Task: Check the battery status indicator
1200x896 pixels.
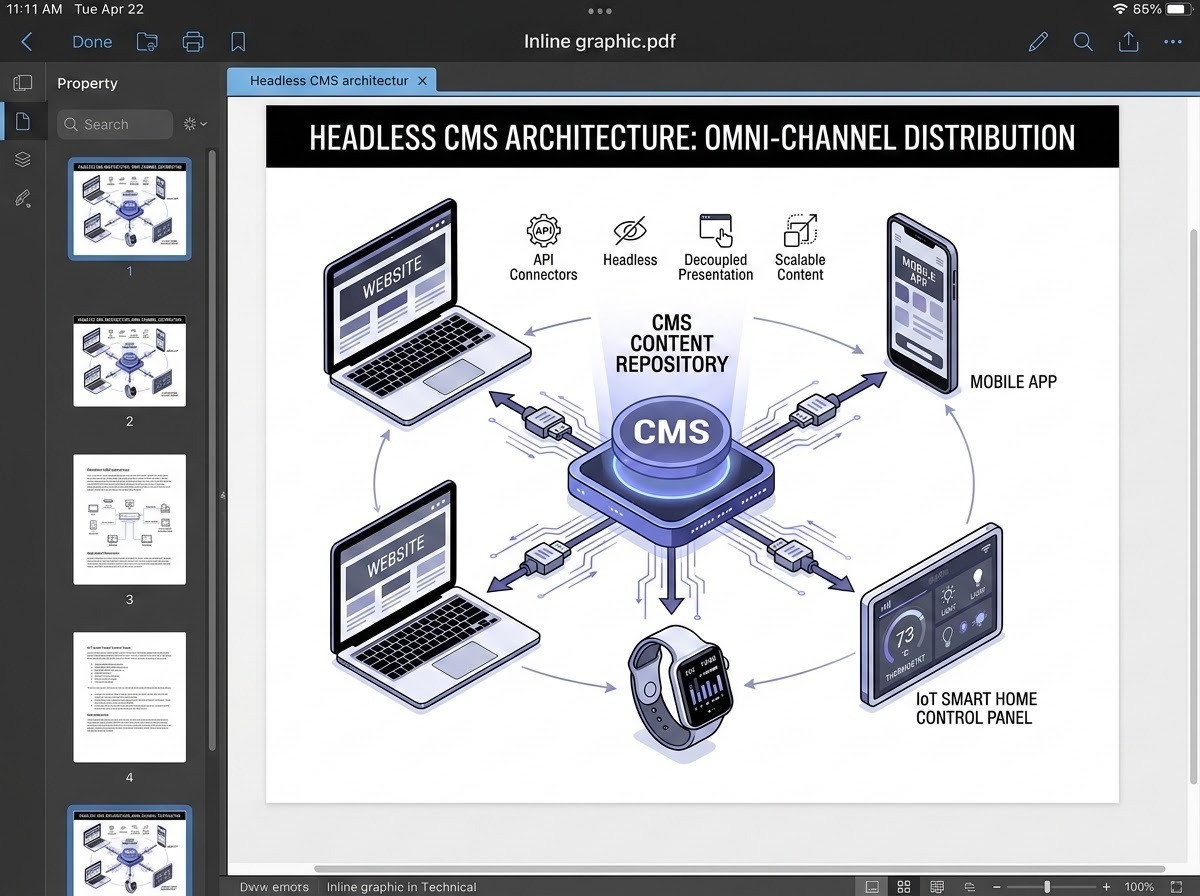Action: coord(1179,9)
